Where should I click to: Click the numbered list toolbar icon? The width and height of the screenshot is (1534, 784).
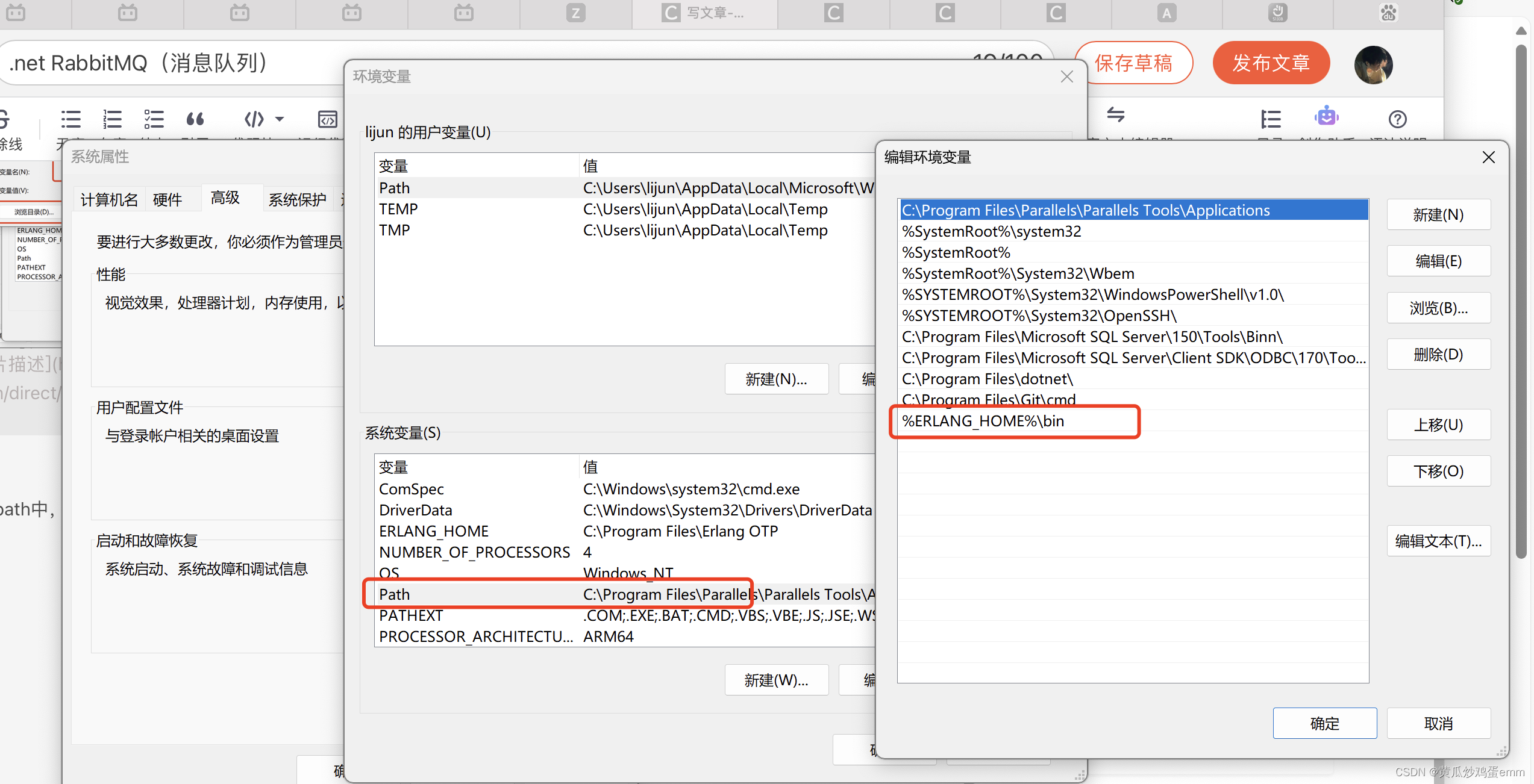(112, 119)
